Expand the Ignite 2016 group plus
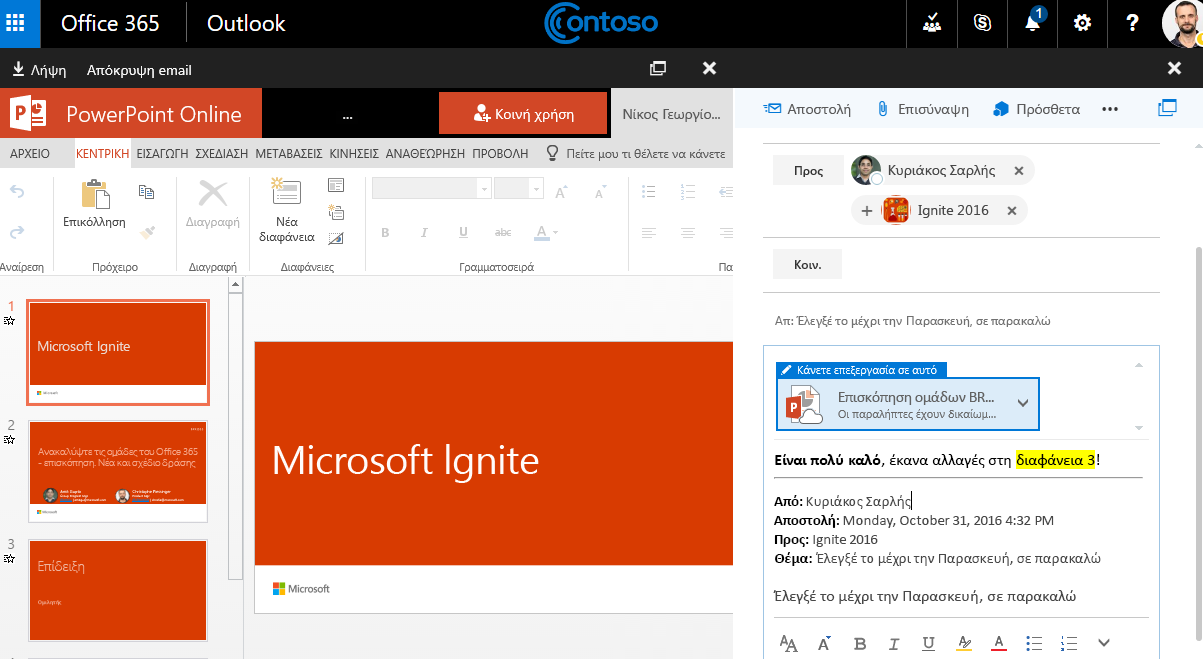The width and height of the screenshot is (1203, 659). pyautogui.click(x=866, y=211)
